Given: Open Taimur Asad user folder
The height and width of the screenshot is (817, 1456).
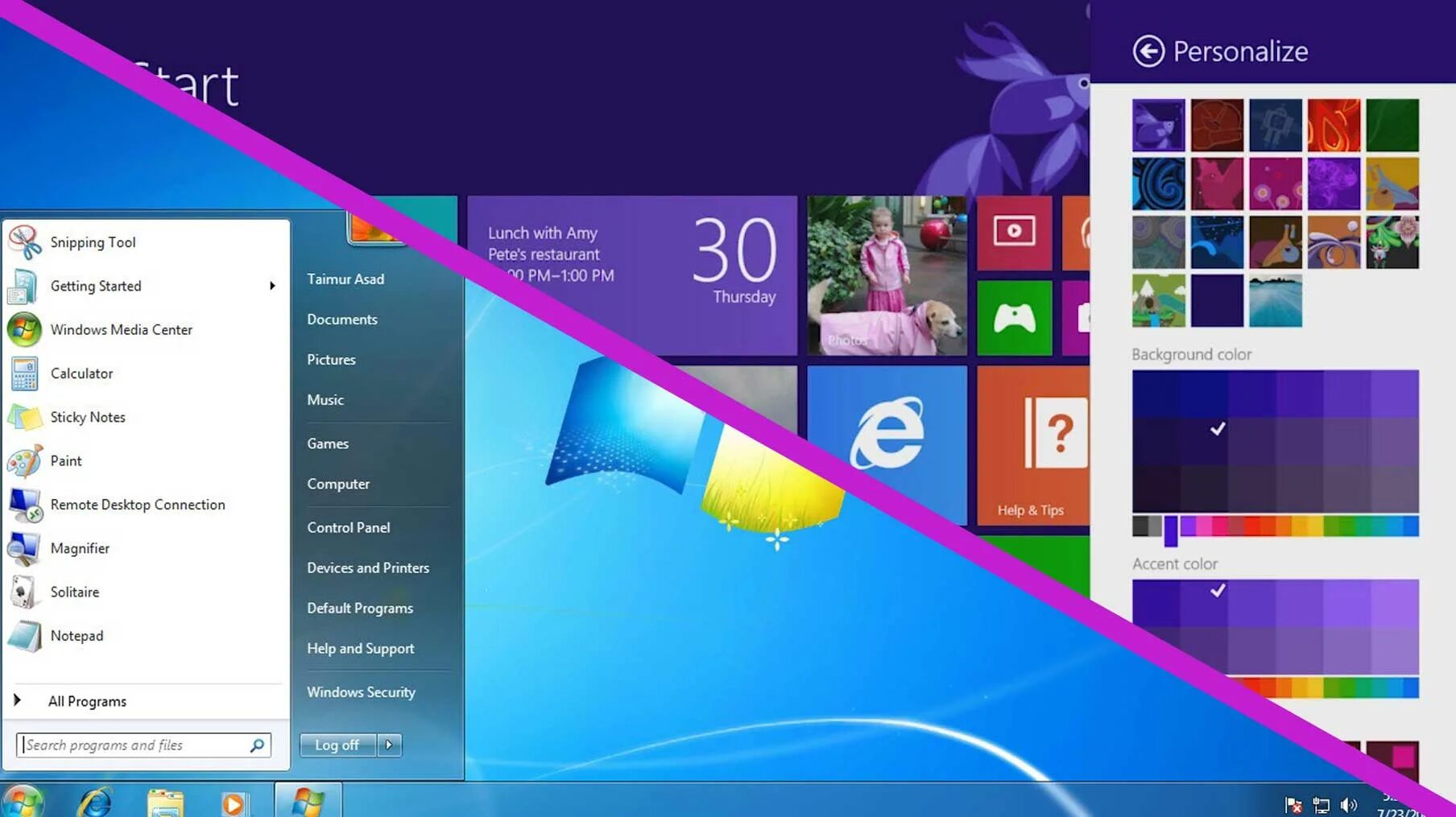Looking at the screenshot, I should (x=345, y=279).
